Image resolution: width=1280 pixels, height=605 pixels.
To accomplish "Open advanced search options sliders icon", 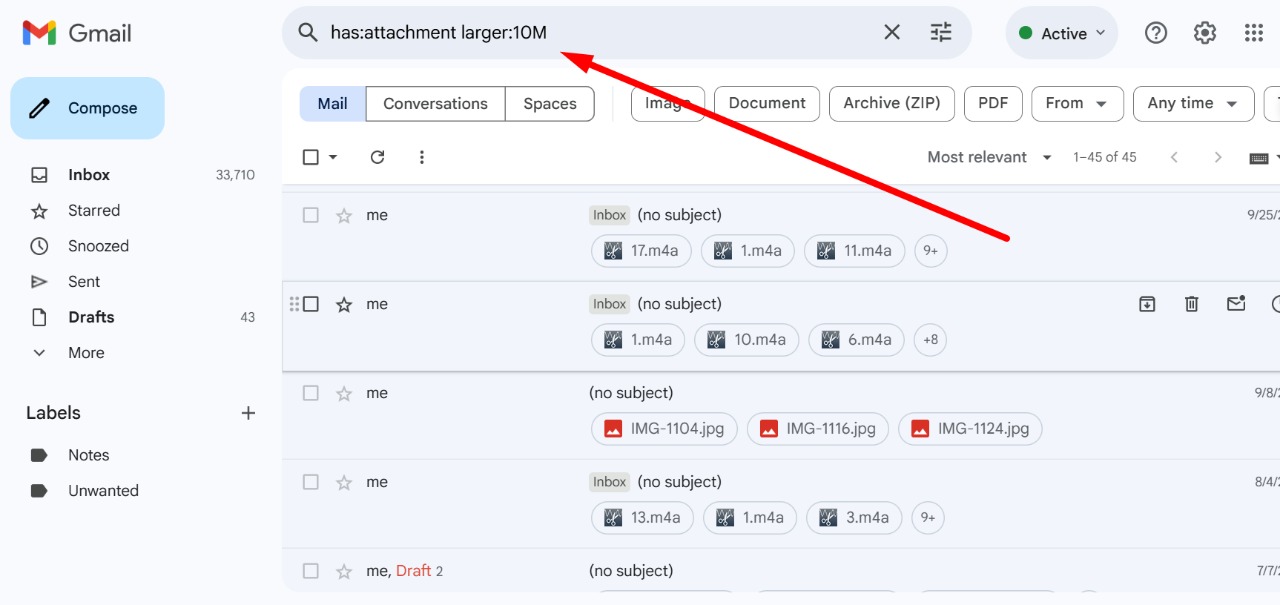I will (x=941, y=32).
